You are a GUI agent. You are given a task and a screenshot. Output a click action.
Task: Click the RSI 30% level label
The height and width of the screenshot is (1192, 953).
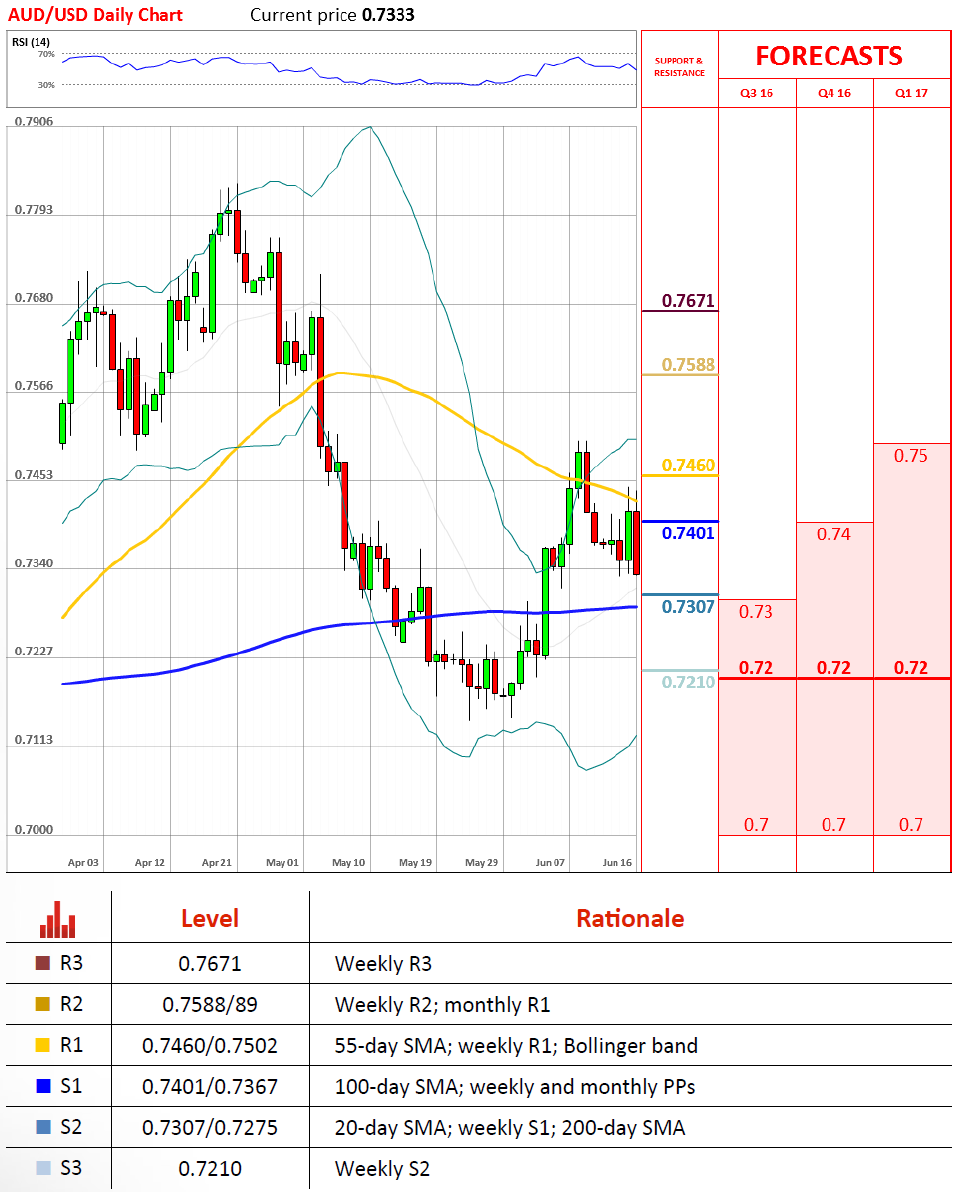tap(46, 85)
